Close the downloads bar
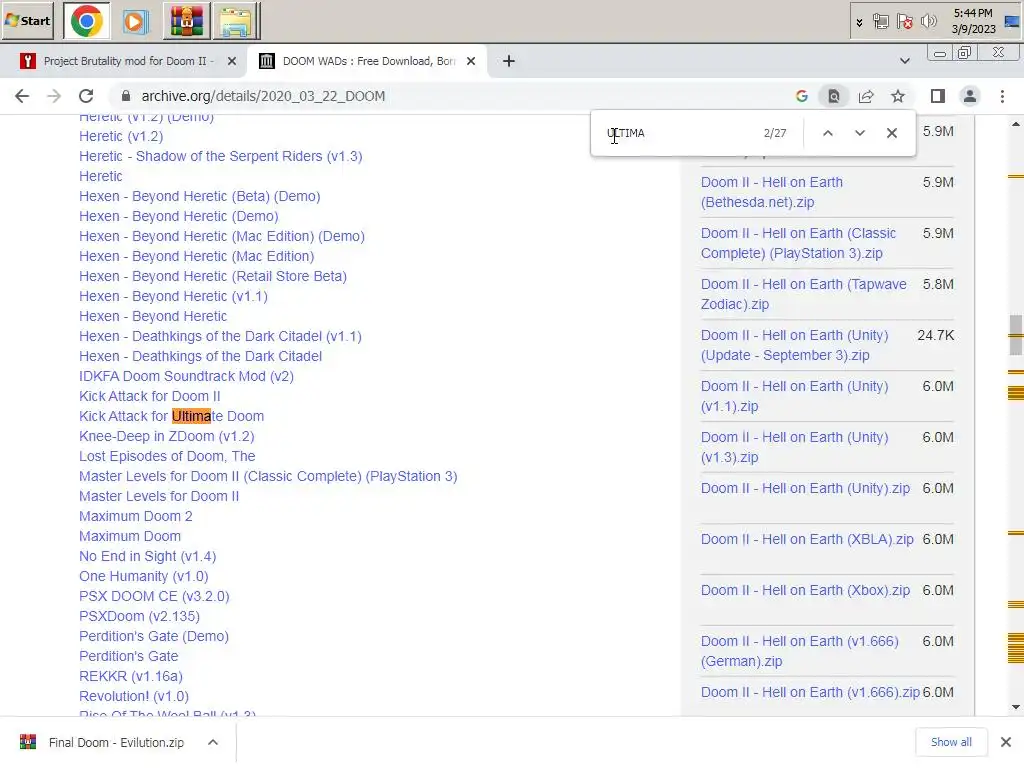Viewport: 1024px width, 768px height. 1006,742
